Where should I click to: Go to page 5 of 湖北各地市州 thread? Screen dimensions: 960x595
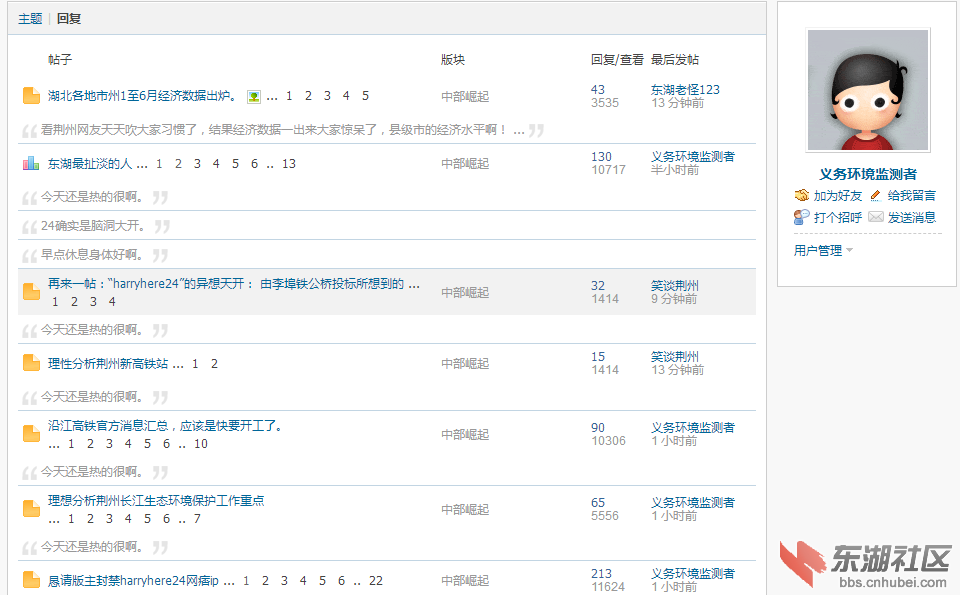365,95
